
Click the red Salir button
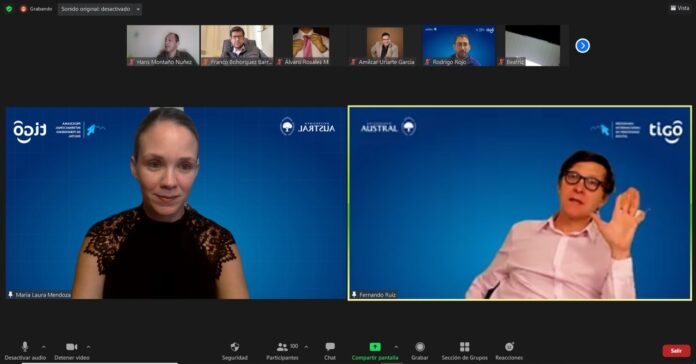point(676,351)
